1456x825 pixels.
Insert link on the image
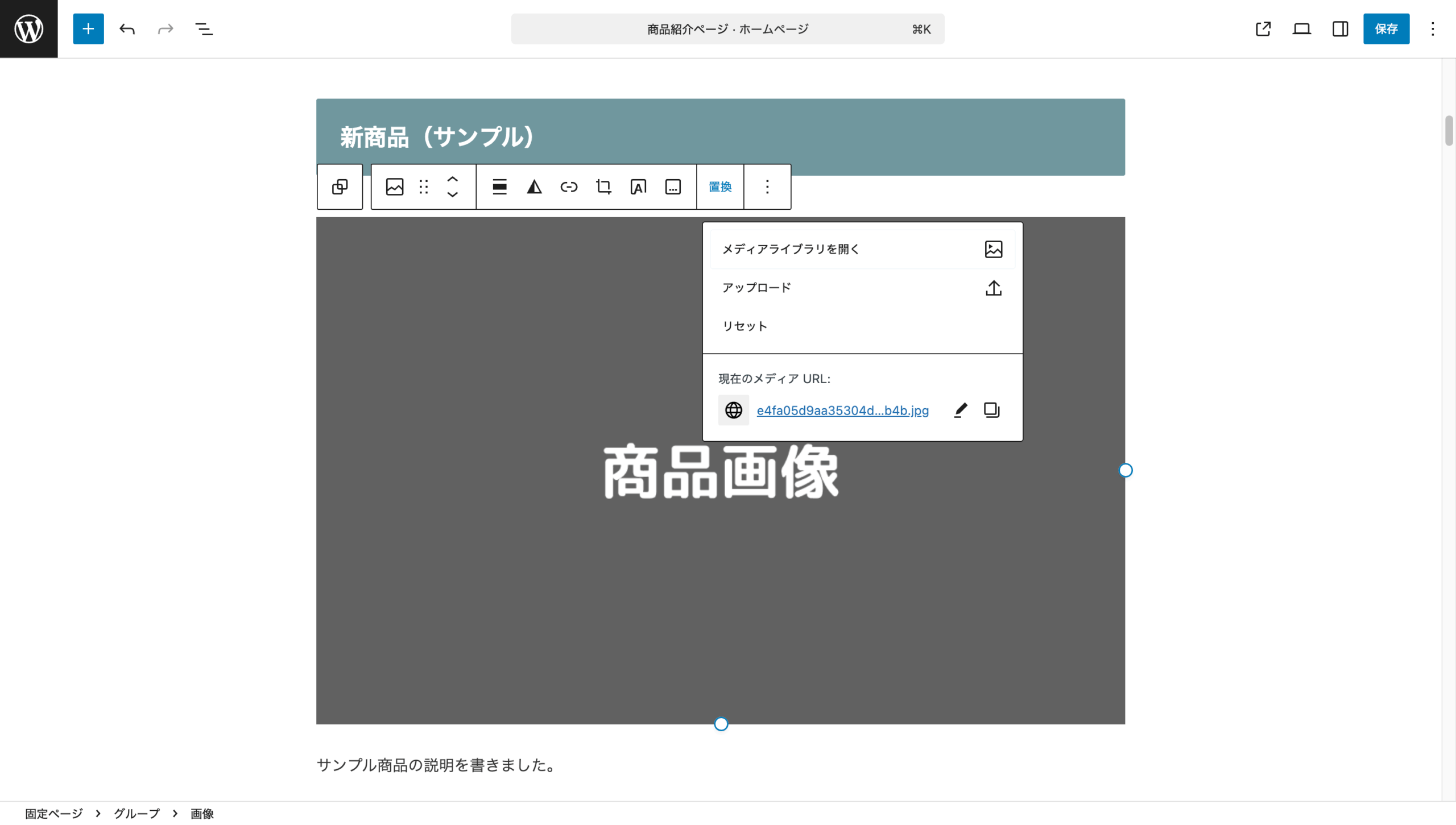(x=569, y=186)
